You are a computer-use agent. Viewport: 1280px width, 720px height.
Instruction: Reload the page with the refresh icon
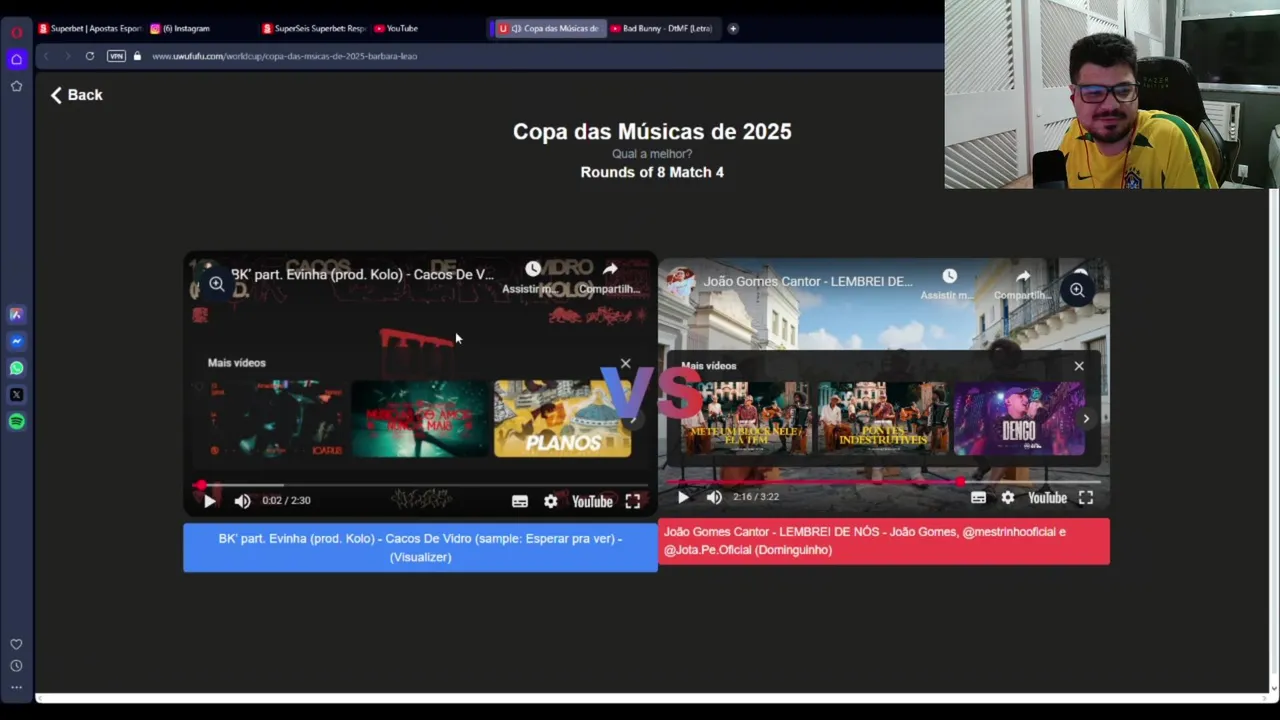89,56
